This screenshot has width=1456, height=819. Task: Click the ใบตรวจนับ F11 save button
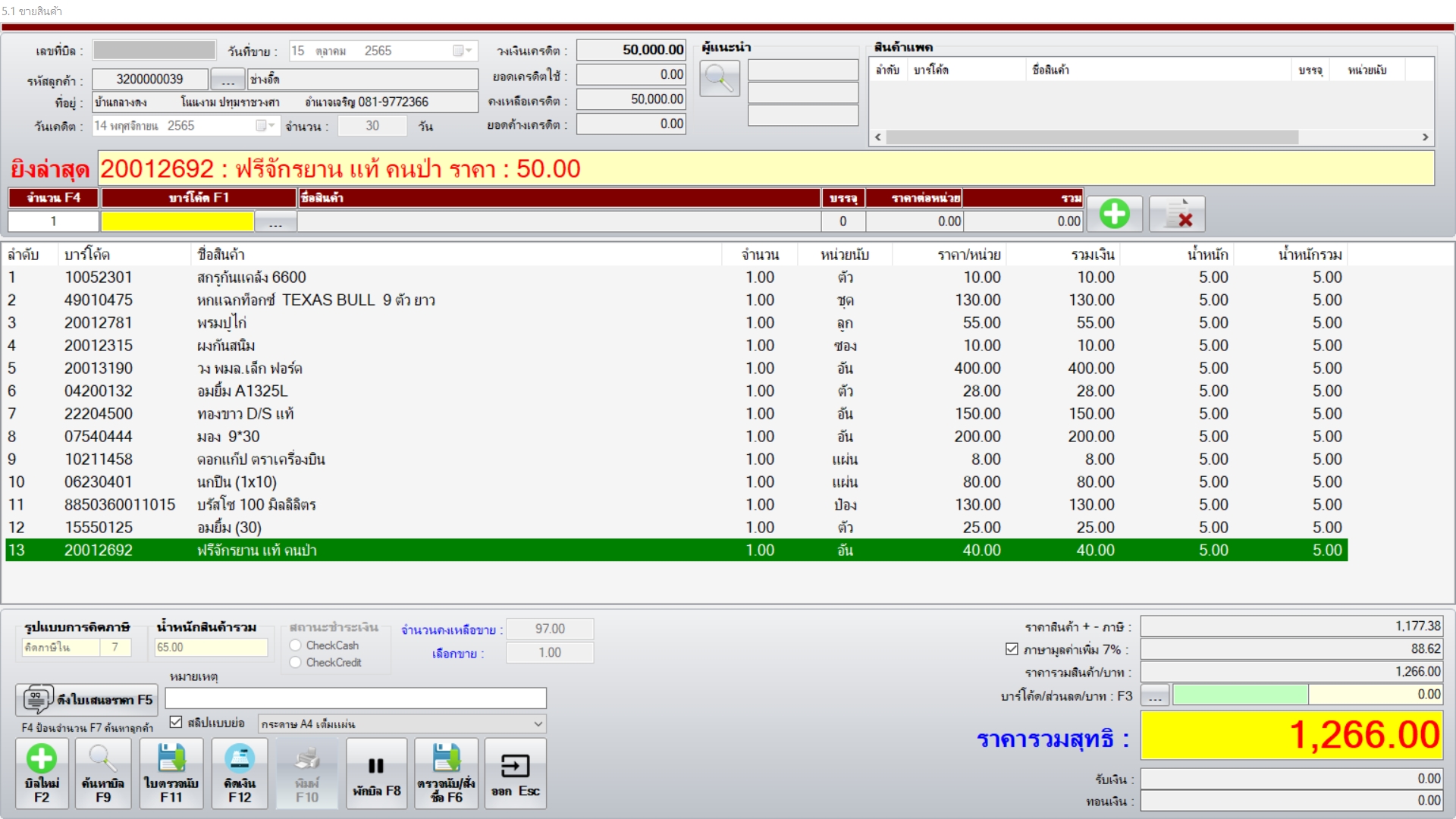(171, 773)
